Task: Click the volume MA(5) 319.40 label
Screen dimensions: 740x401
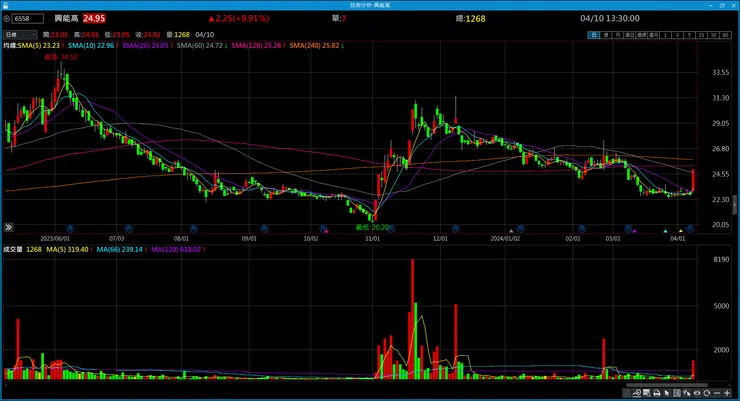Action: pos(67,249)
